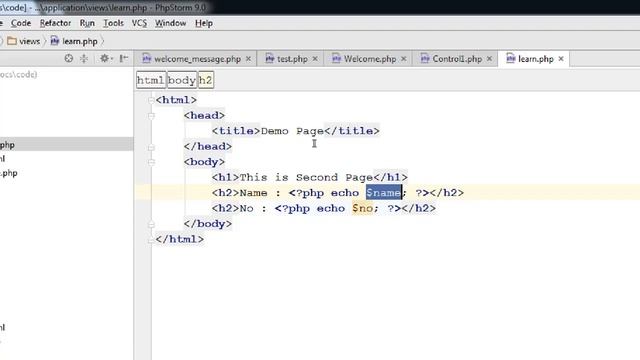Screen dimensions: 640x360
Task: Collapse the <body> code fold
Action: coord(151,162)
